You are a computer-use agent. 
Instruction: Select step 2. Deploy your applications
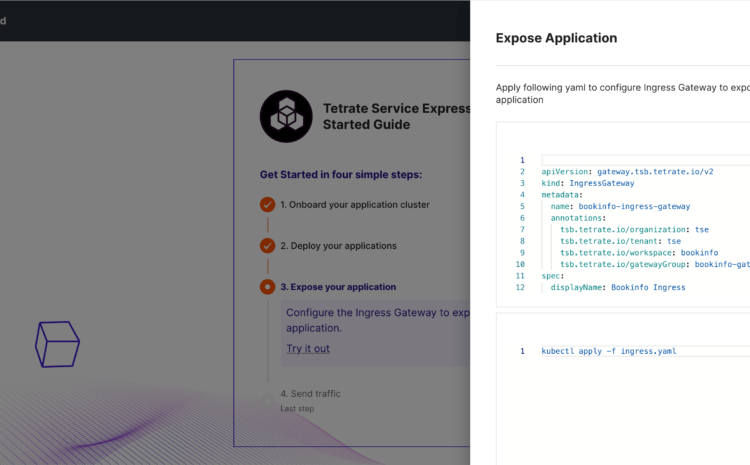pos(338,245)
